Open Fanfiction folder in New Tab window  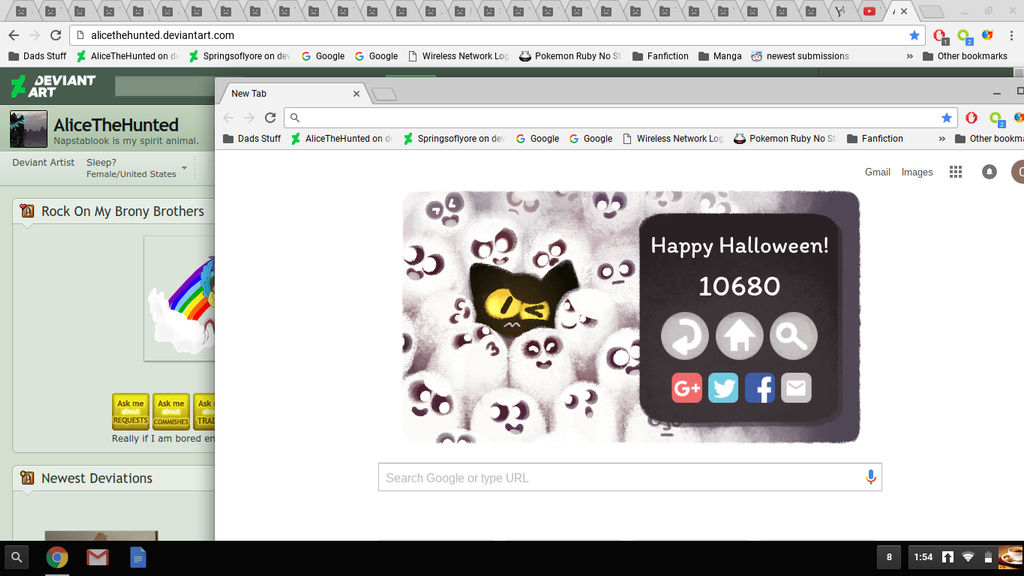tap(875, 138)
